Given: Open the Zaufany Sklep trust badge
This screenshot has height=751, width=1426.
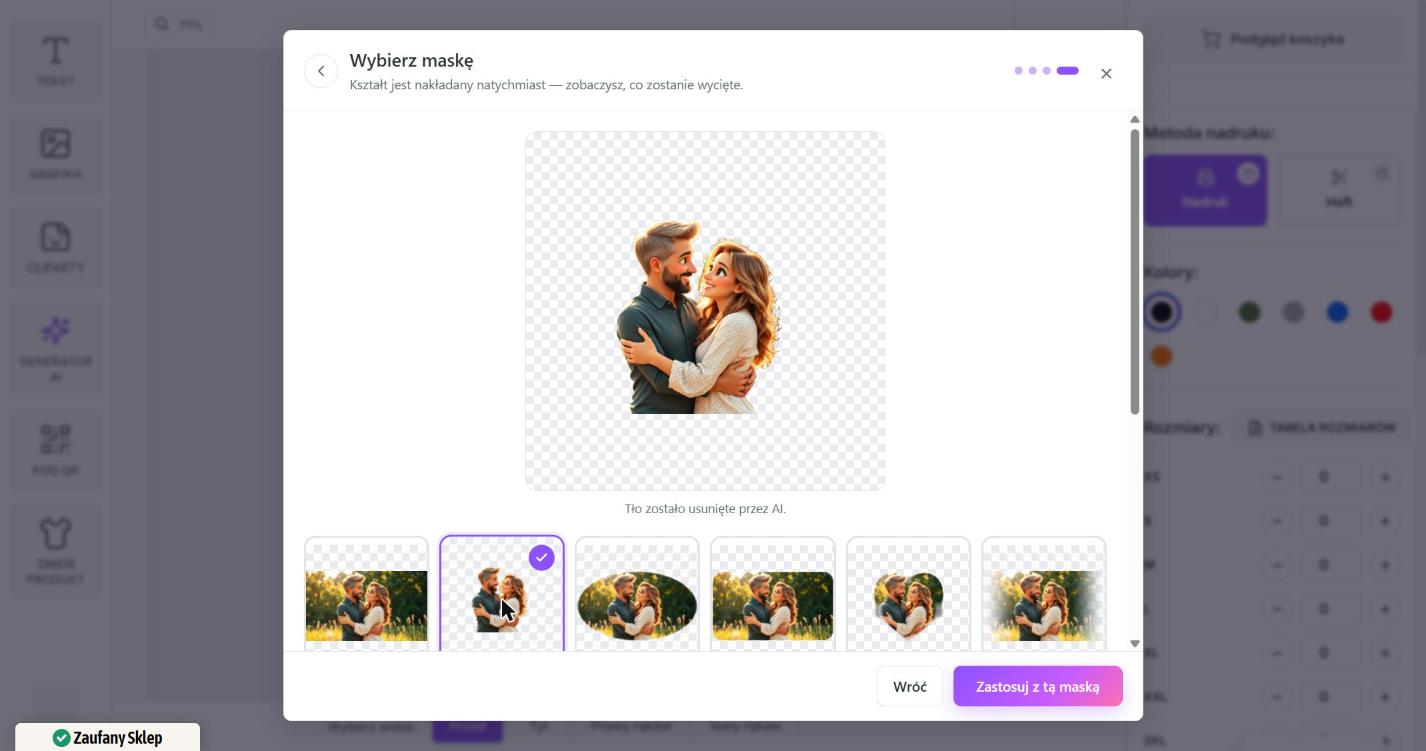Looking at the screenshot, I should pos(108,738).
